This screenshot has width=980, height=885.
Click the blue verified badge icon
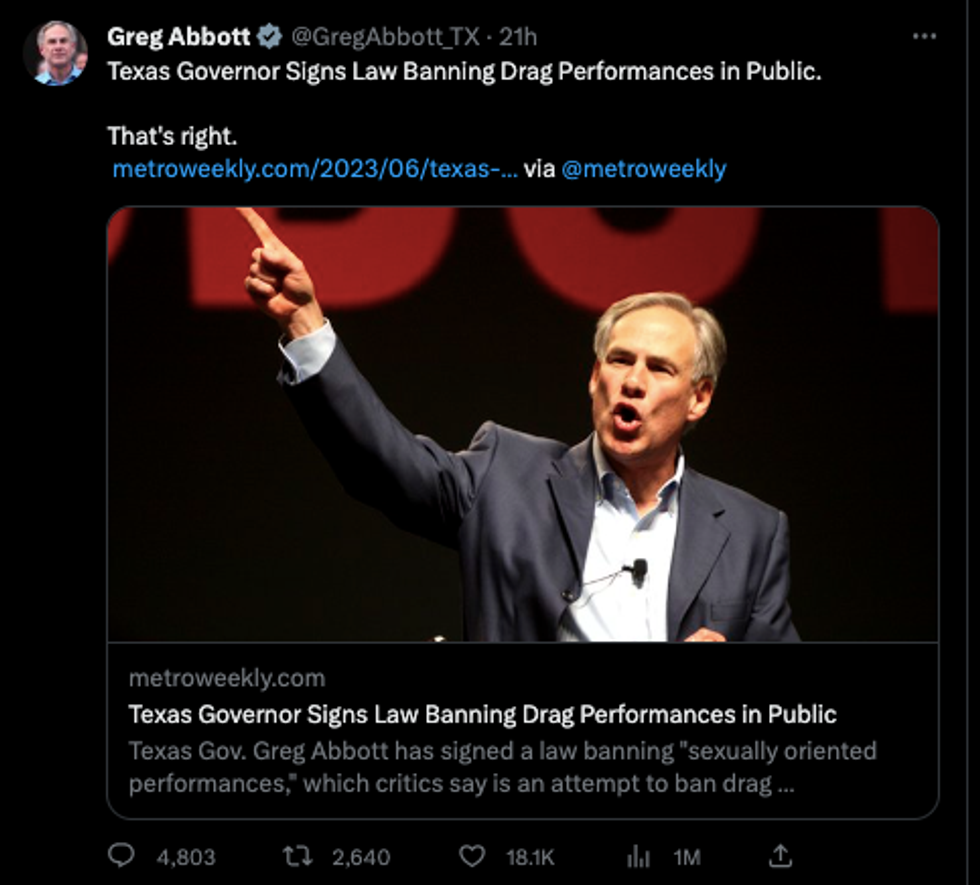pyautogui.click(x=268, y=37)
